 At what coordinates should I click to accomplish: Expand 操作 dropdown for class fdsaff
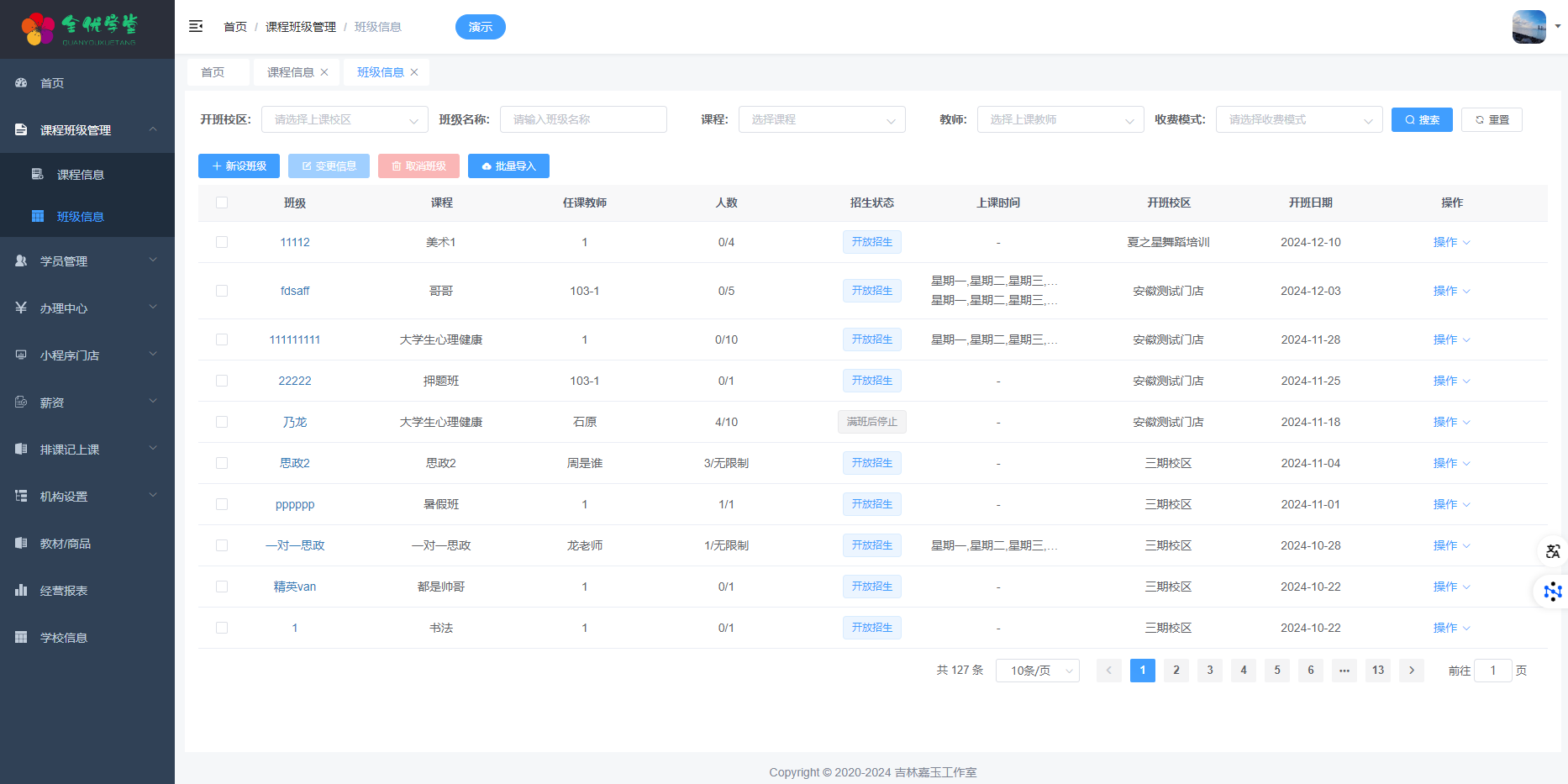(1451, 291)
